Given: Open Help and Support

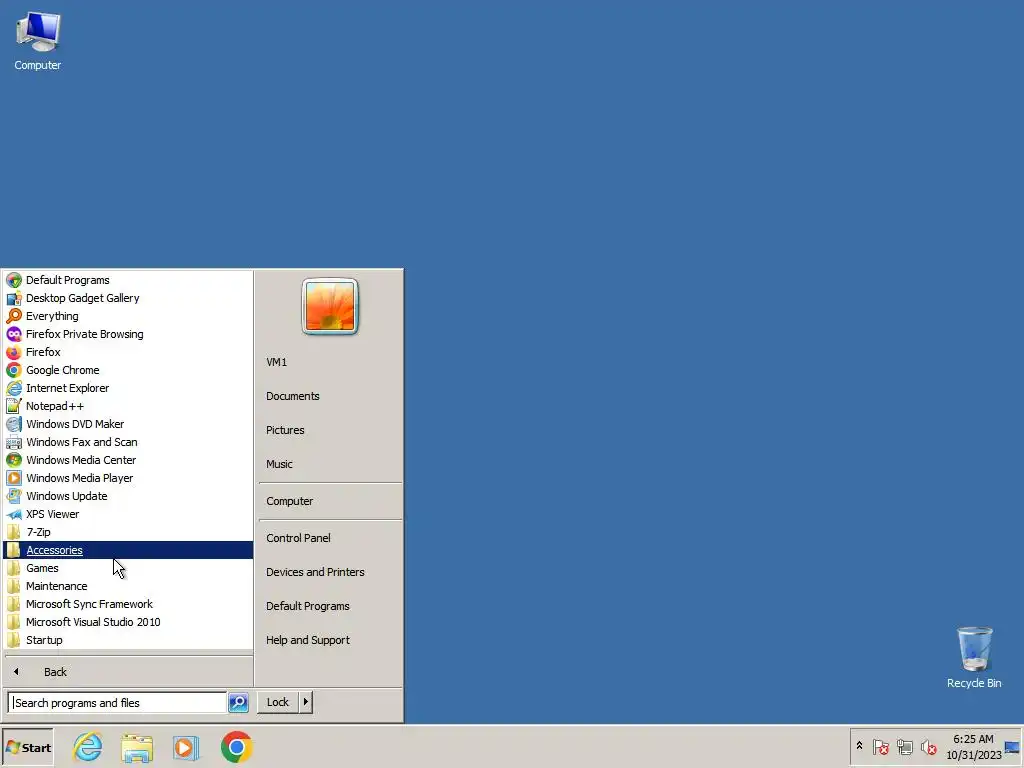Looking at the screenshot, I should (x=308, y=640).
